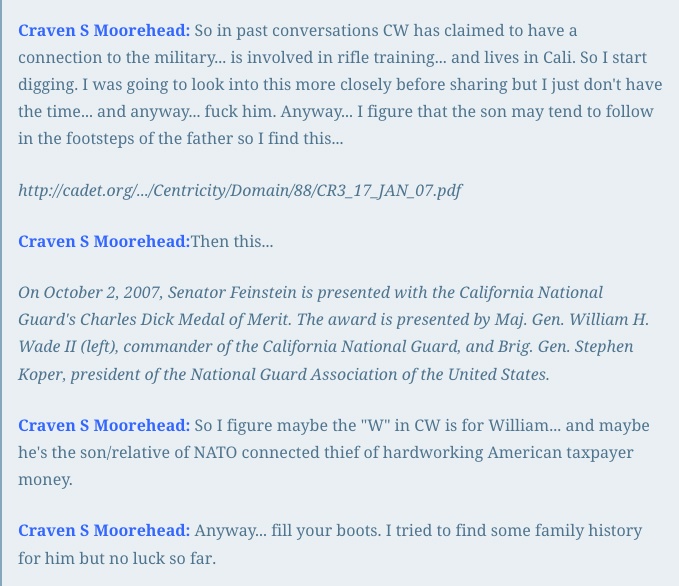Image resolution: width=679 pixels, height=586 pixels.
Task: Click the words "for him but no luck so far"
Action: (x=117, y=558)
